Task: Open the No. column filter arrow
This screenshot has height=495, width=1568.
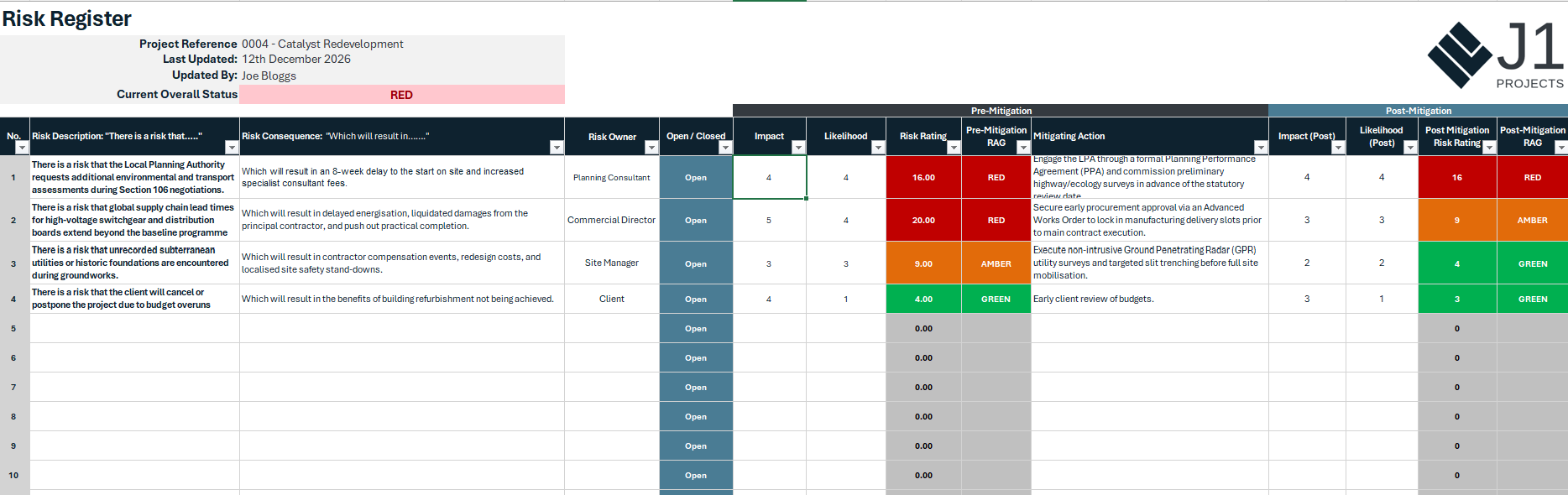Action: click(x=22, y=148)
